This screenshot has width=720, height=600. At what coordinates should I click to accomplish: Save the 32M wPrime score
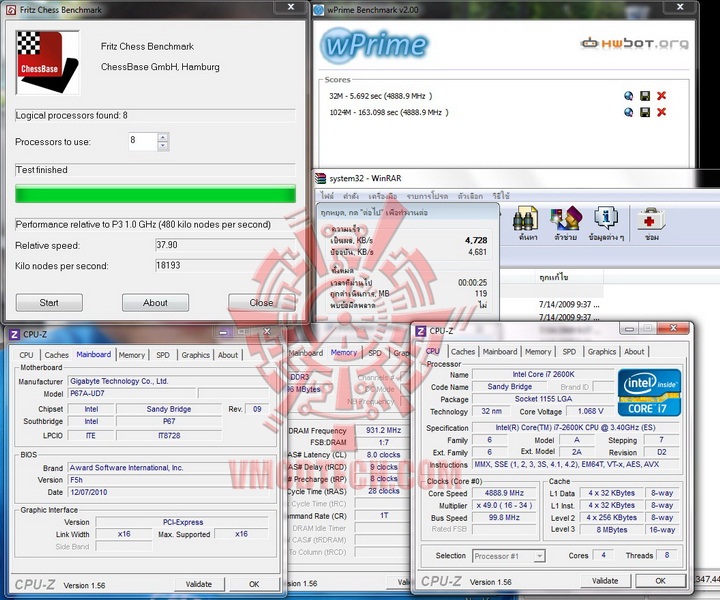coord(645,96)
